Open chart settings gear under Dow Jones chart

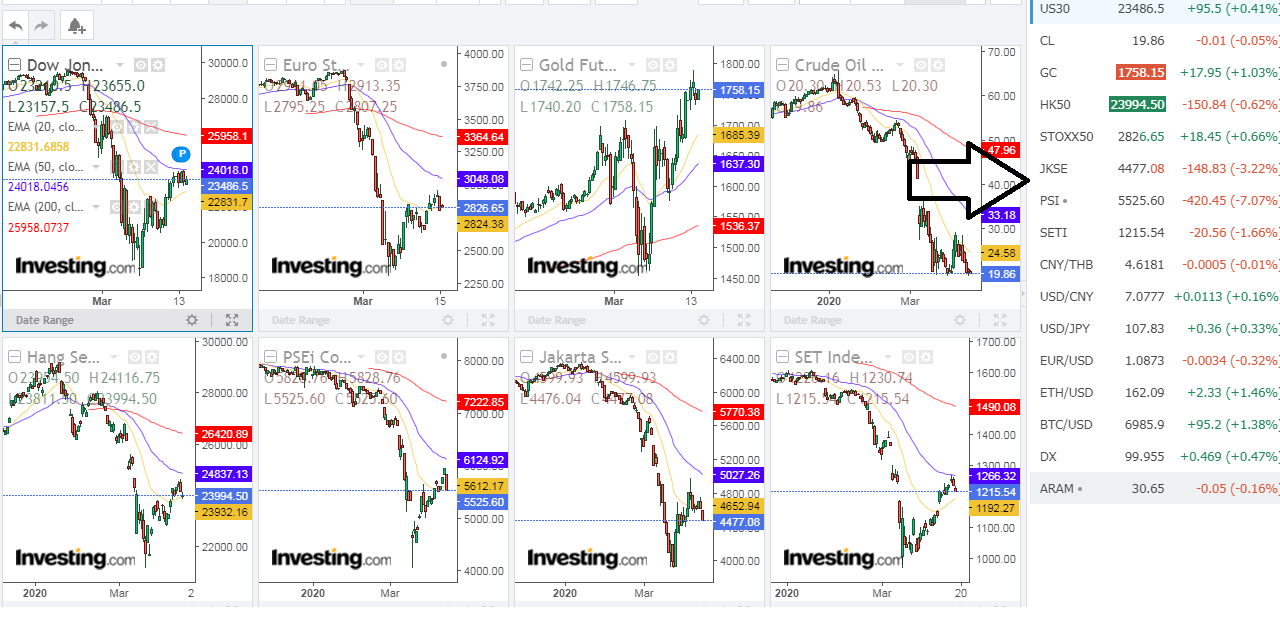click(x=192, y=320)
